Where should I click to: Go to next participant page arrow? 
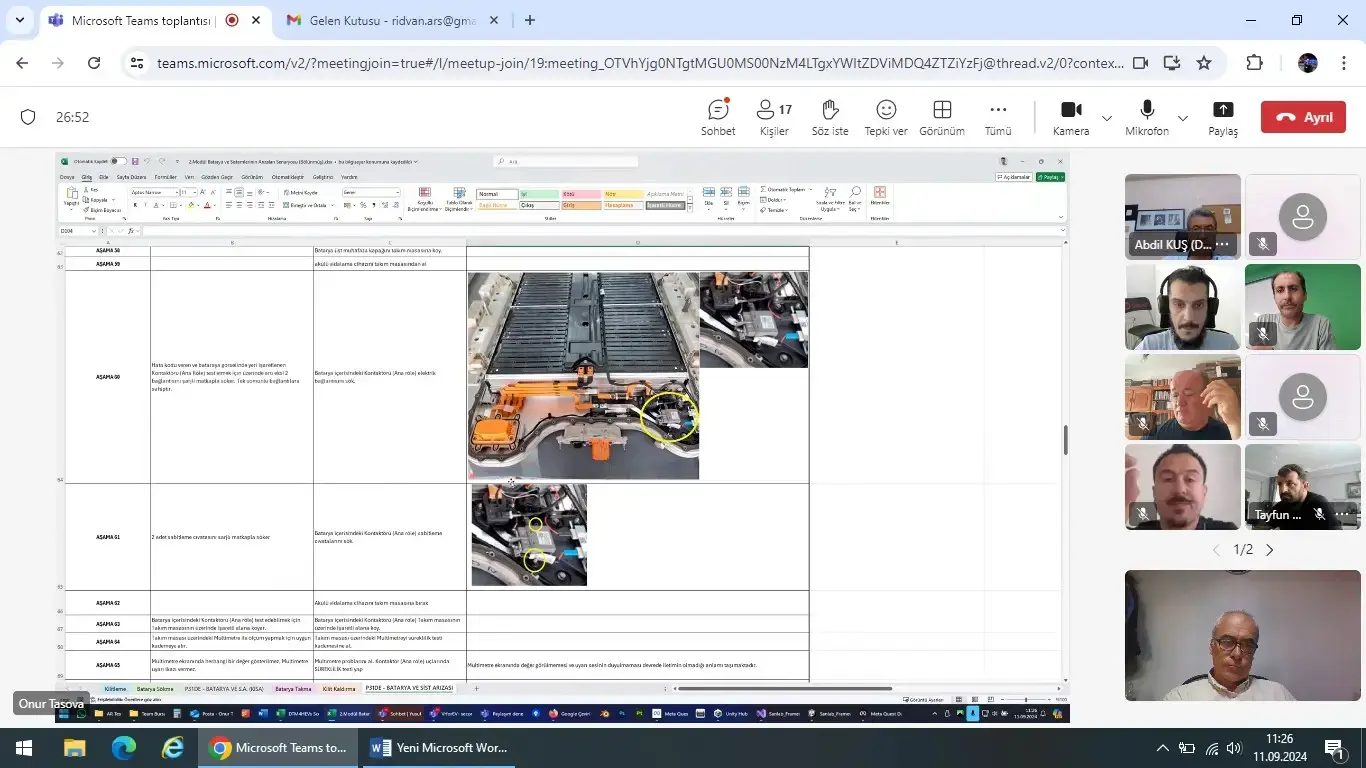(x=1270, y=550)
